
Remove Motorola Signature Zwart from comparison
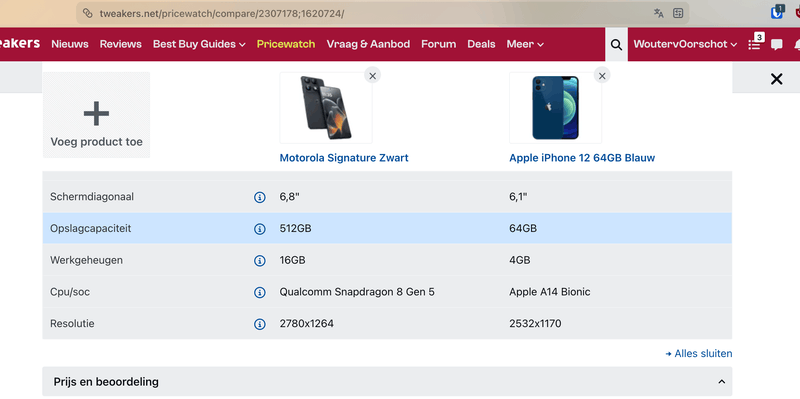372,76
